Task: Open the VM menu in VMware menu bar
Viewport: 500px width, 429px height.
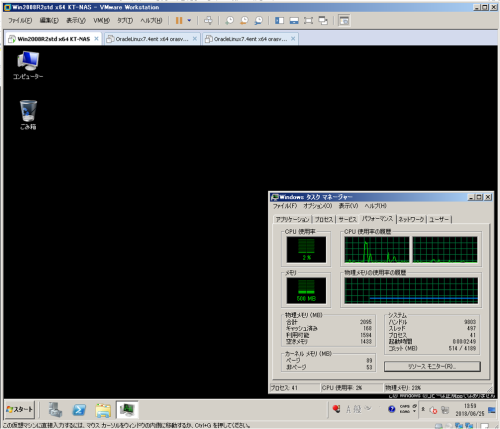Action: coord(101,21)
